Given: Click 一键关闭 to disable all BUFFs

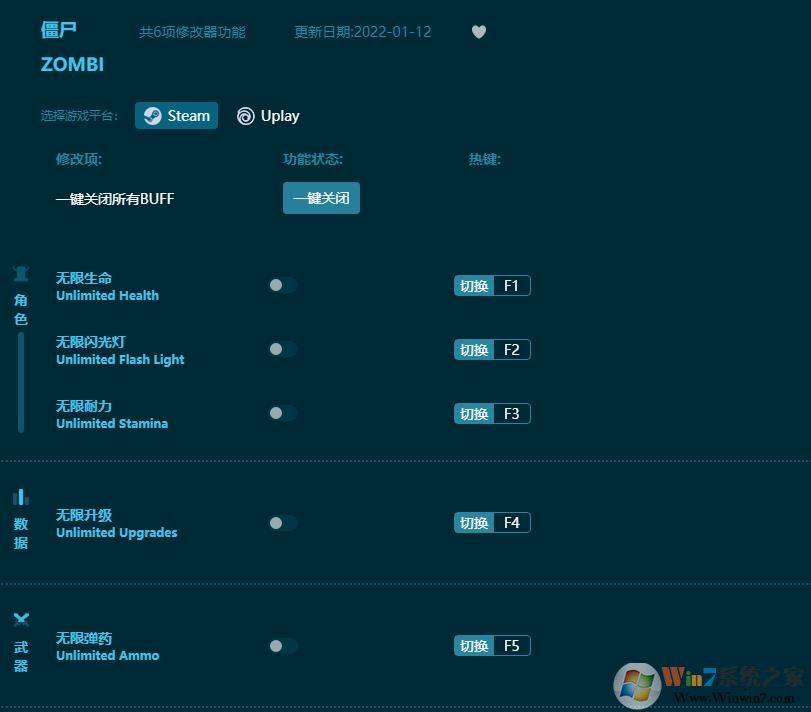Looking at the screenshot, I should point(321,198).
